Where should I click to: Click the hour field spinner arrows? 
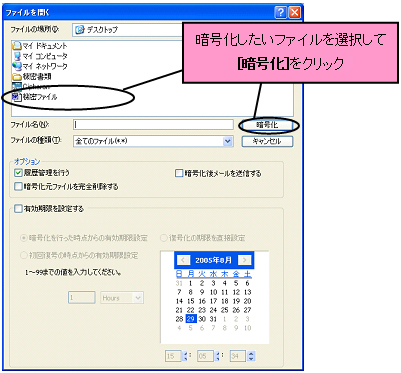coord(185,356)
